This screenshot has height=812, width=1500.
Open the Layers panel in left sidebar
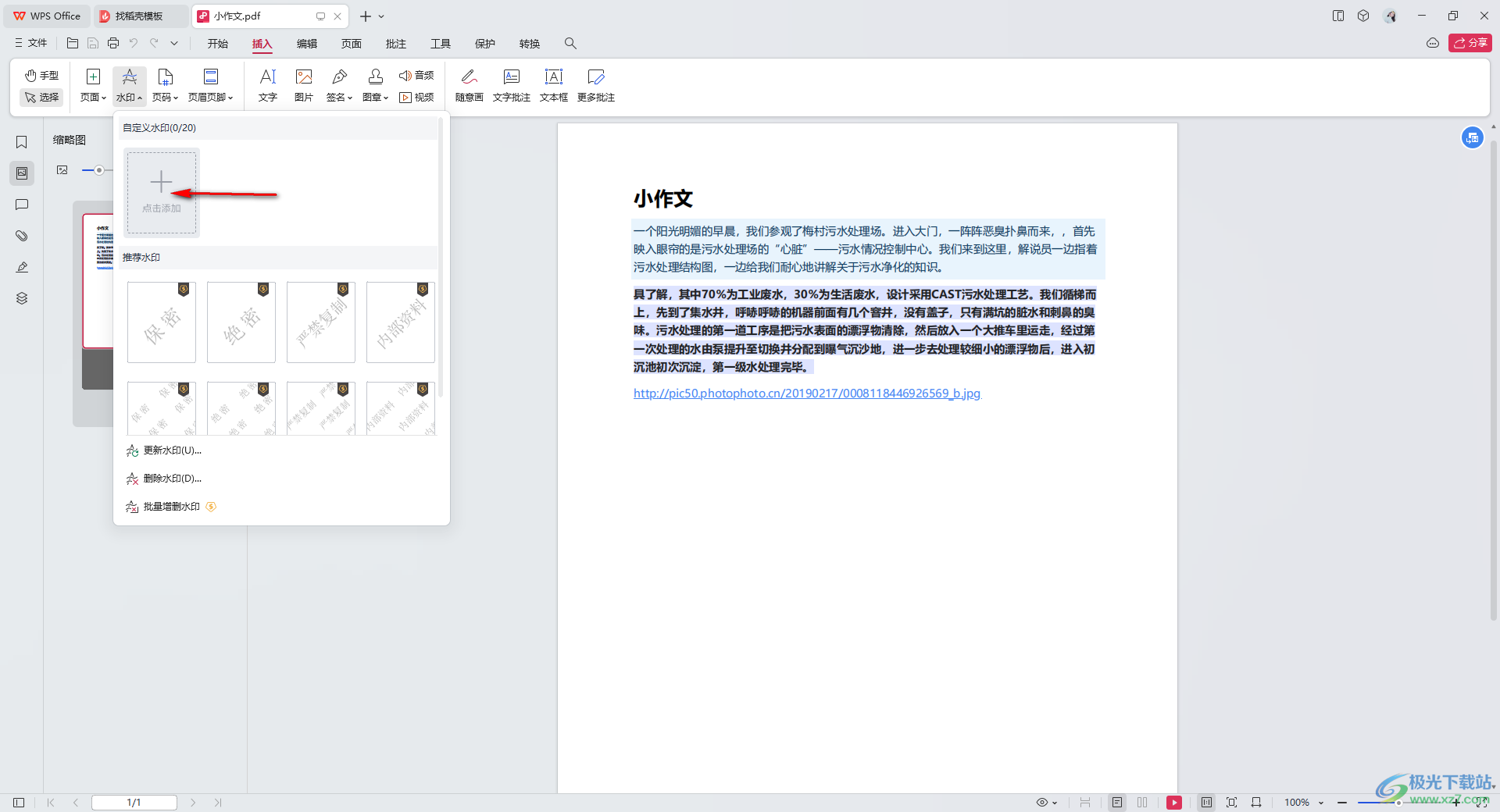pos(22,298)
